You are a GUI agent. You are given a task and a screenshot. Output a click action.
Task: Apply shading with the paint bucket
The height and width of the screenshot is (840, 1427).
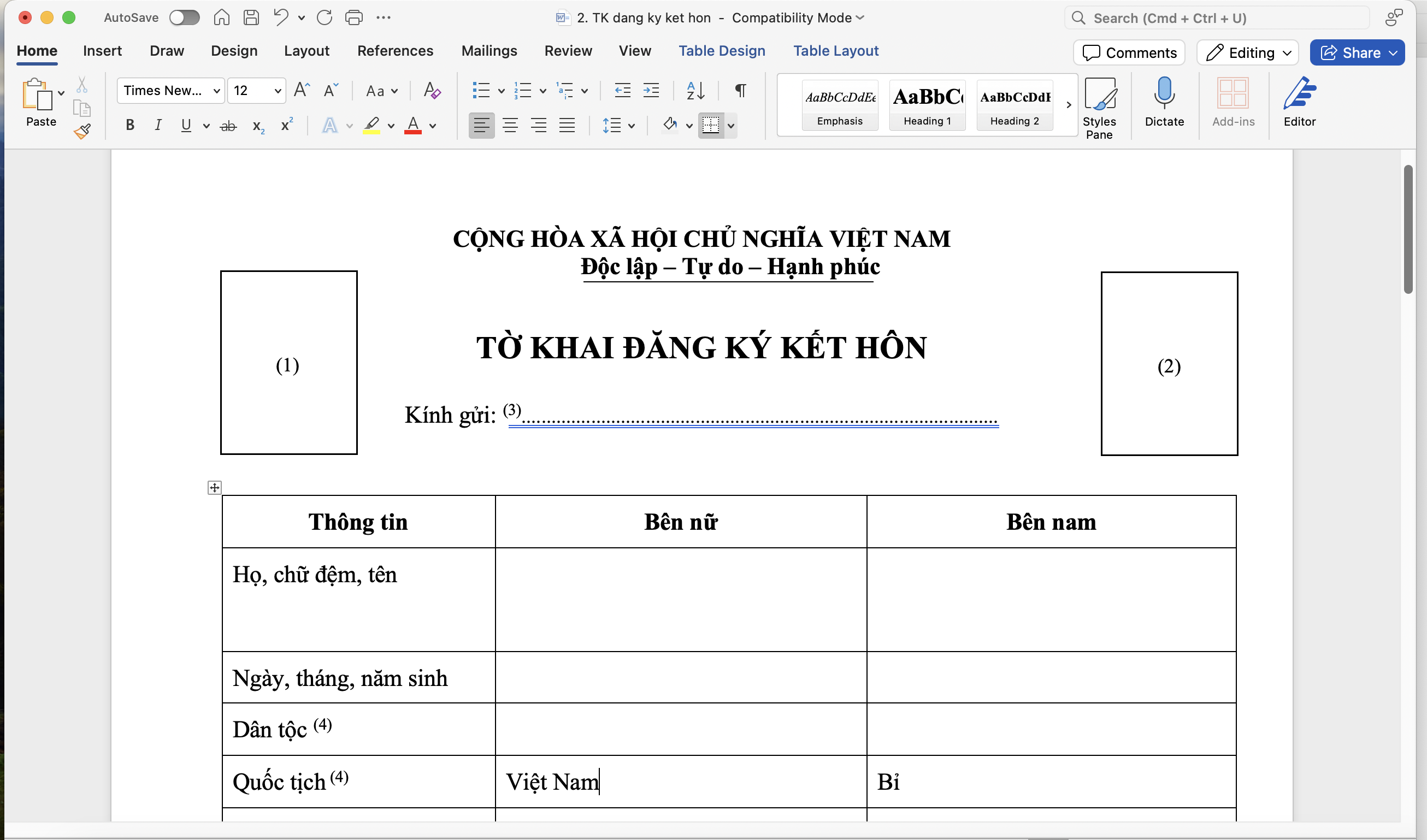pyautogui.click(x=670, y=125)
